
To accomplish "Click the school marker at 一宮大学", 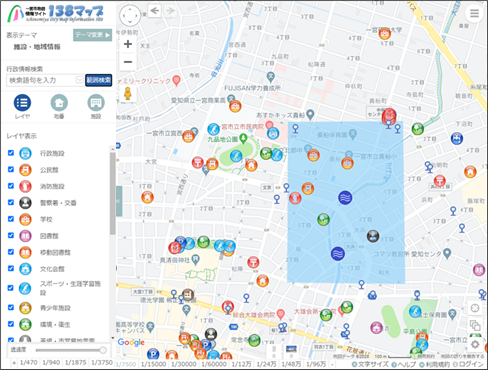I will click(x=385, y=33).
